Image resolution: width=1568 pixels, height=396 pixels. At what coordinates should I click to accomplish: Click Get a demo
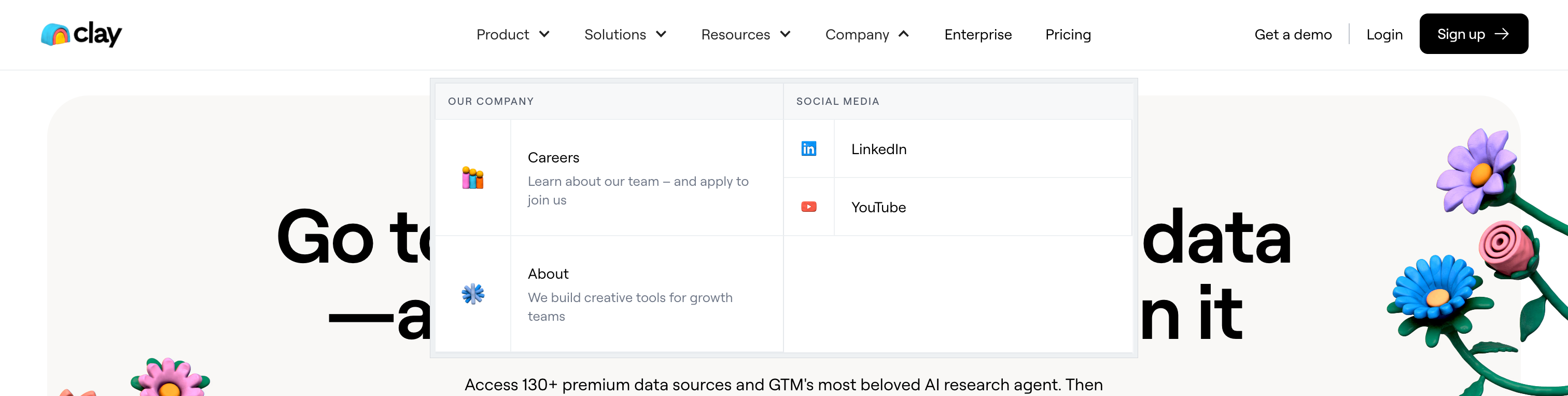point(1293,35)
